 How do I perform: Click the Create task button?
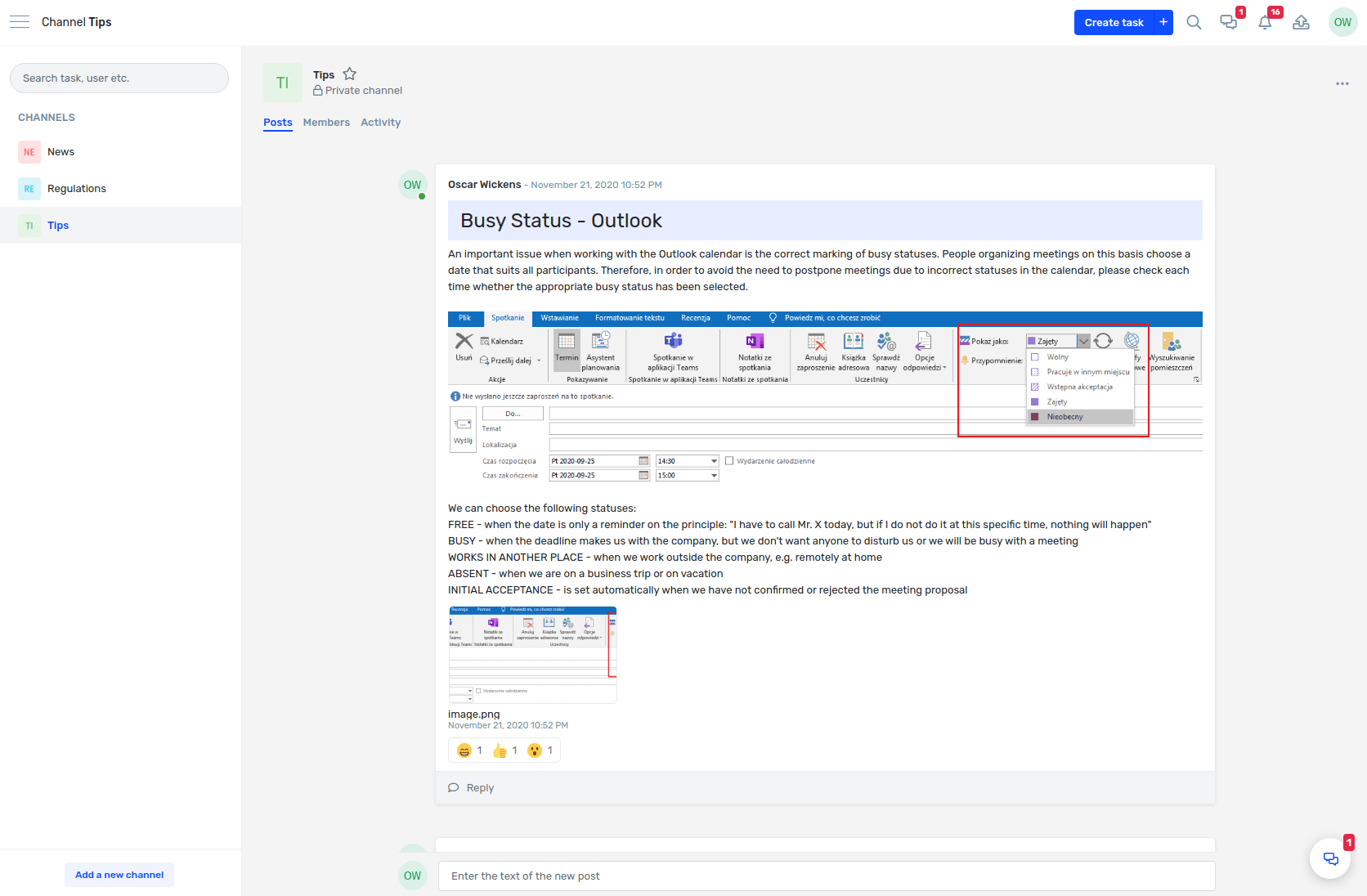(1114, 23)
